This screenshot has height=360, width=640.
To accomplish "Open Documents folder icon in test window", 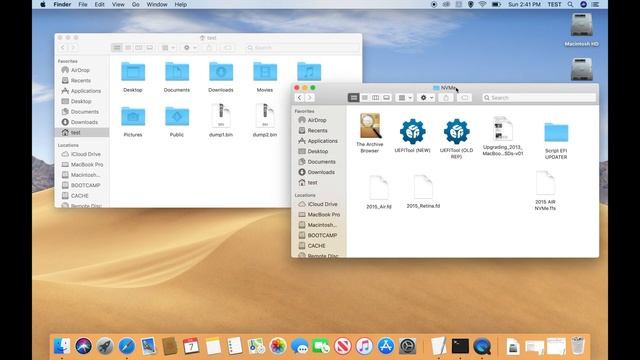I will (x=177, y=72).
